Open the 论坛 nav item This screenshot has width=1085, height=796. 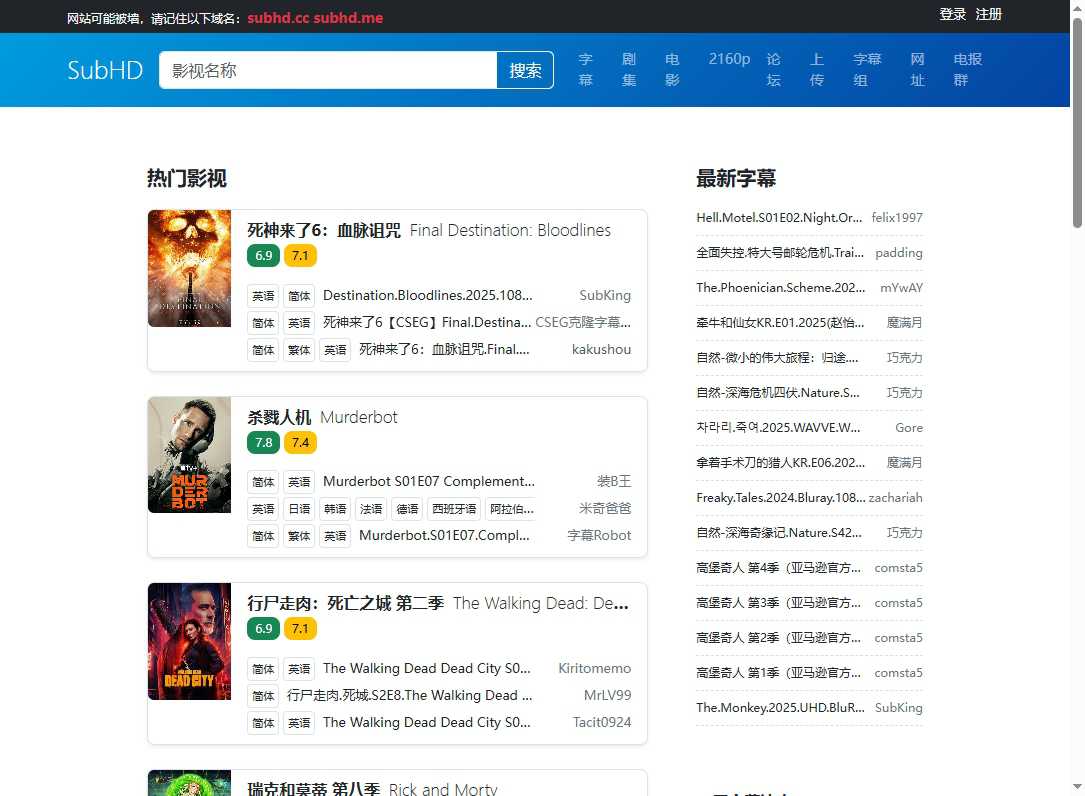pos(774,69)
